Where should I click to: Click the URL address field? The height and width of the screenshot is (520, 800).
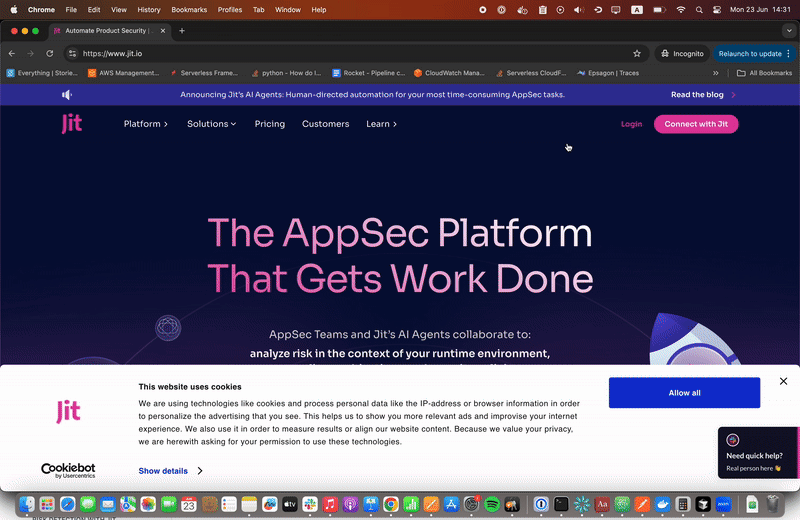pos(355,54)
